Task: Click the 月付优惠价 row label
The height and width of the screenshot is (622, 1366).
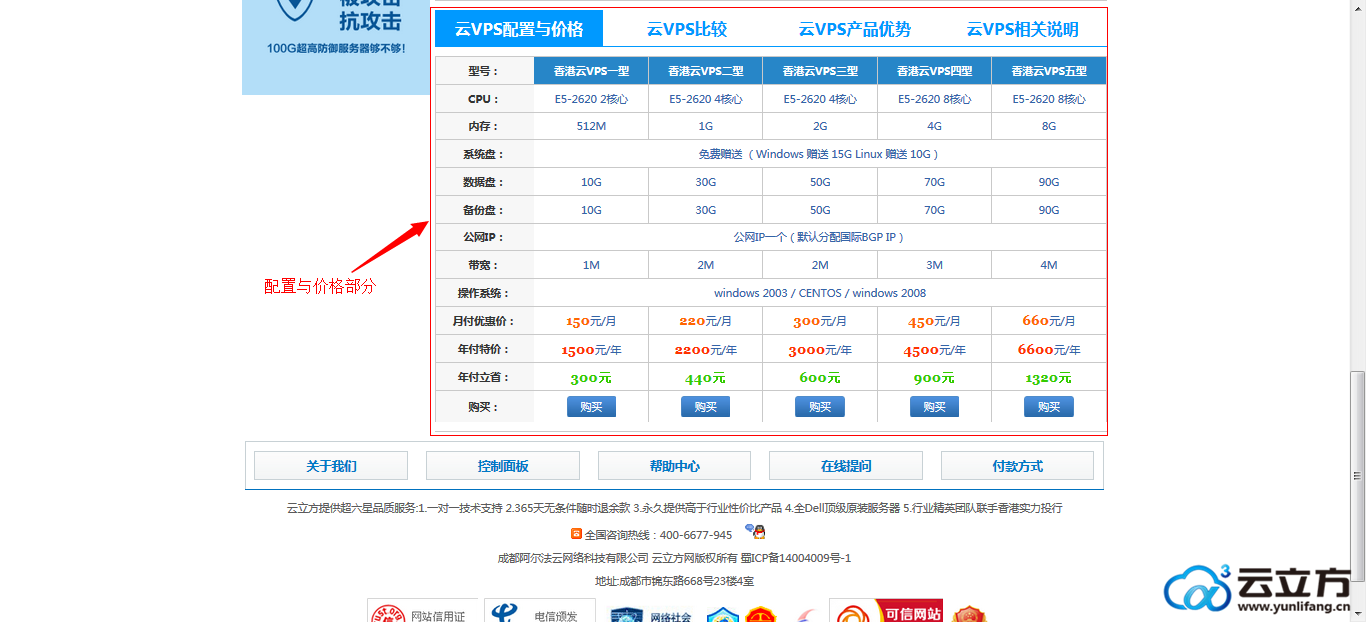Action: coord(482,321)
